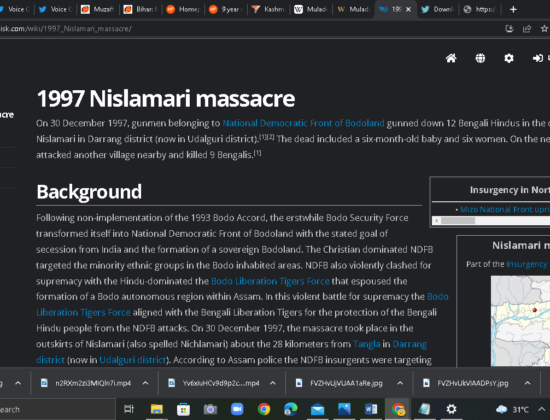Click the share page icon in address bar
This screenshot has height=420, width=550.
click(x=527, y=29)
